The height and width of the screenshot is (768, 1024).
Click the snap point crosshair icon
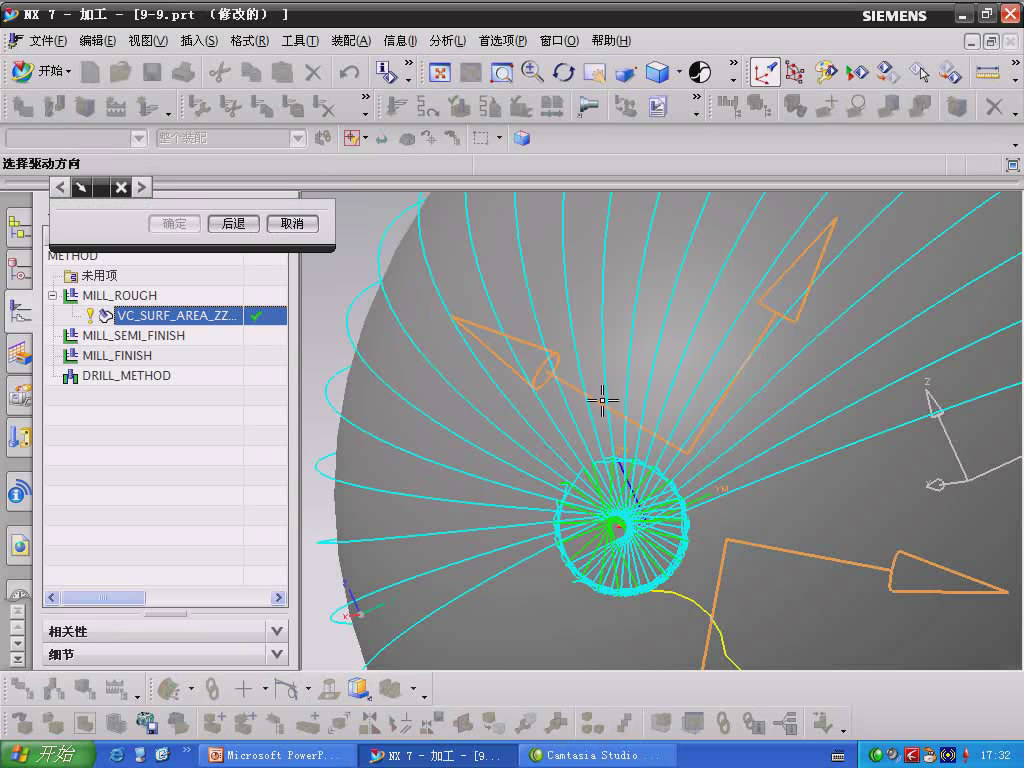[351, 138]
